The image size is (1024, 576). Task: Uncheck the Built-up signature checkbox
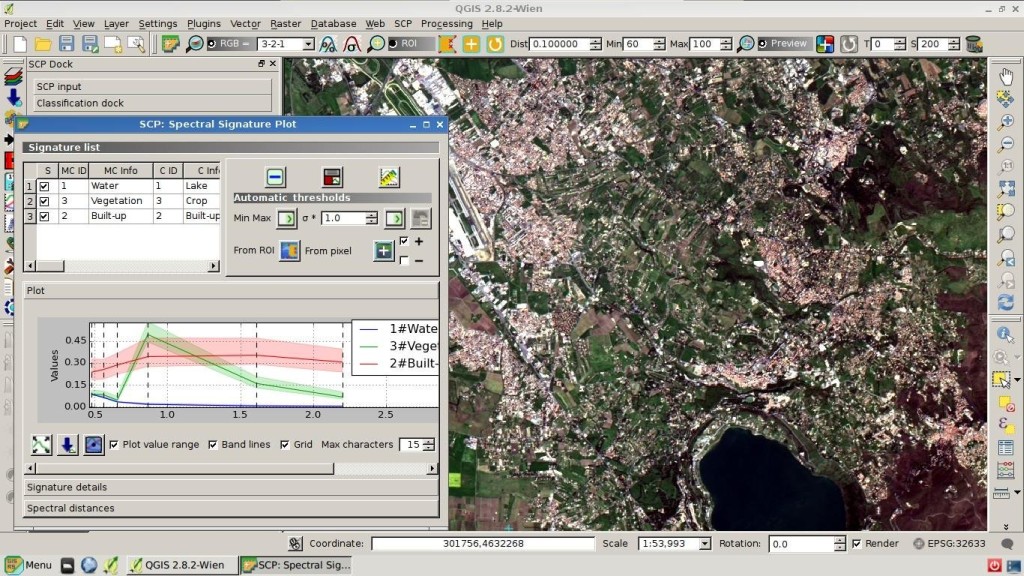pyautogui.click(x=44, y=216)
